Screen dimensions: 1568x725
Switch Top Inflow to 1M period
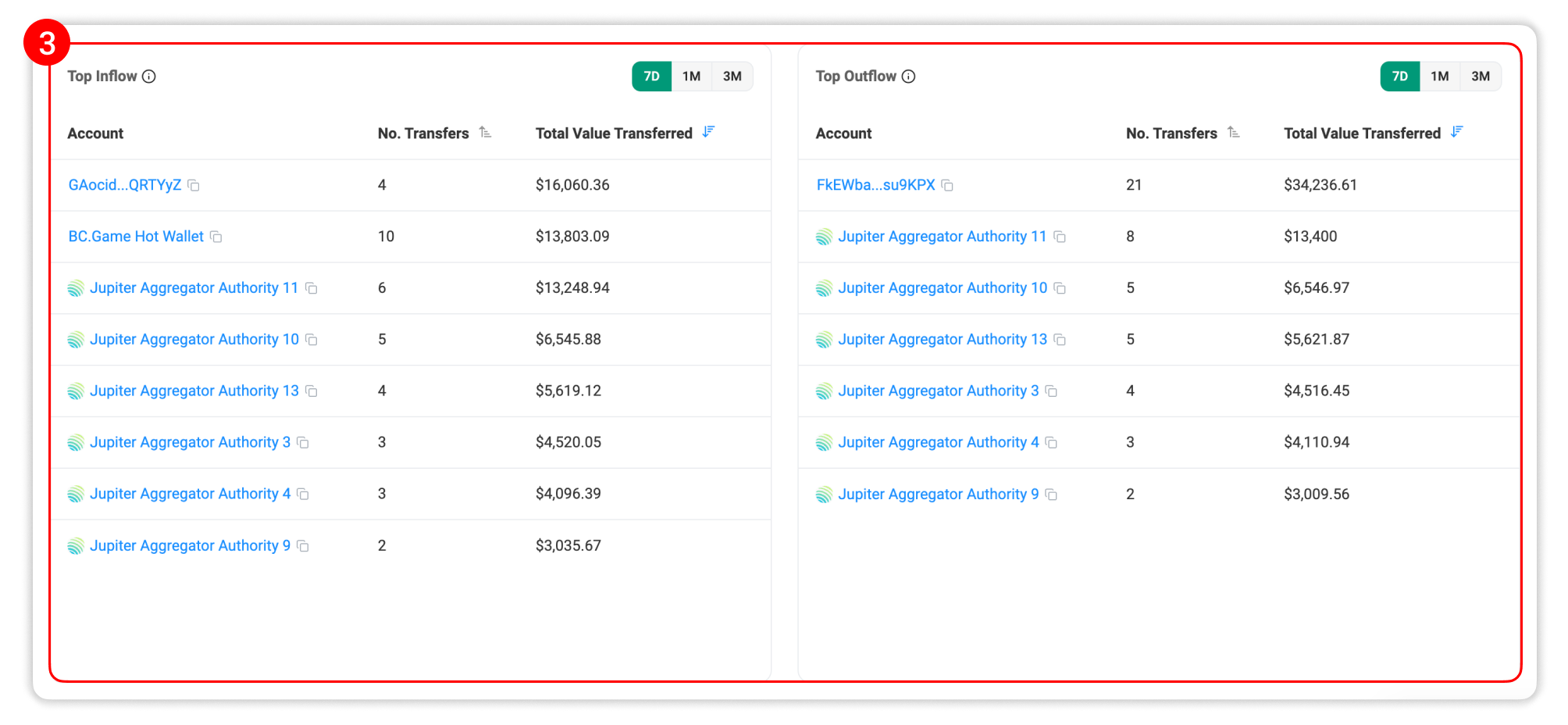(691, 77)
